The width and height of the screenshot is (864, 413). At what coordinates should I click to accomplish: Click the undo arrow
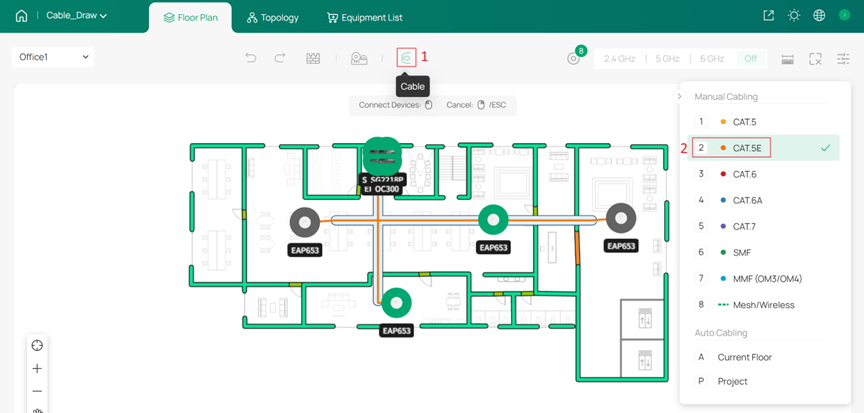[x=251, y=58]
